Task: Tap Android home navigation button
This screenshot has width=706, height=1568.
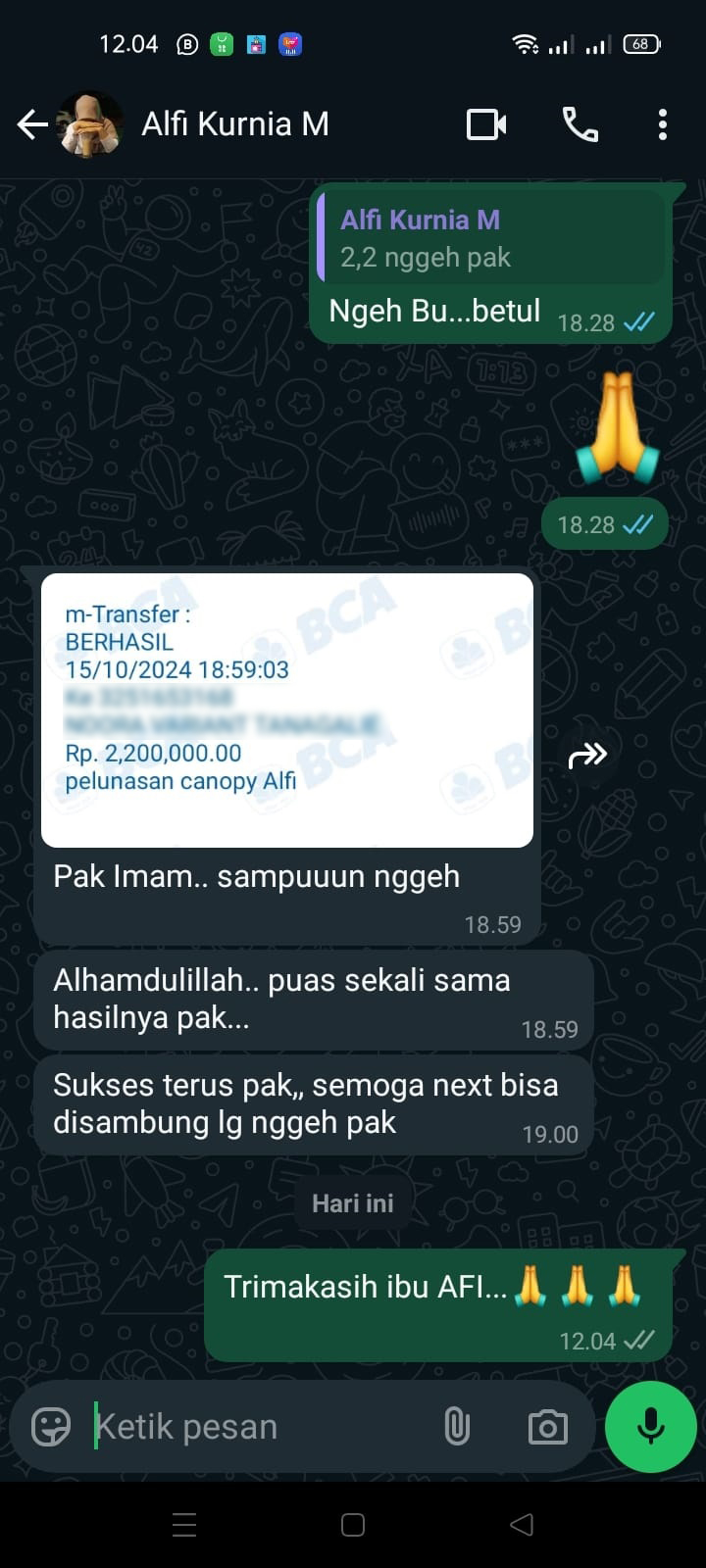Action: 353,1525
